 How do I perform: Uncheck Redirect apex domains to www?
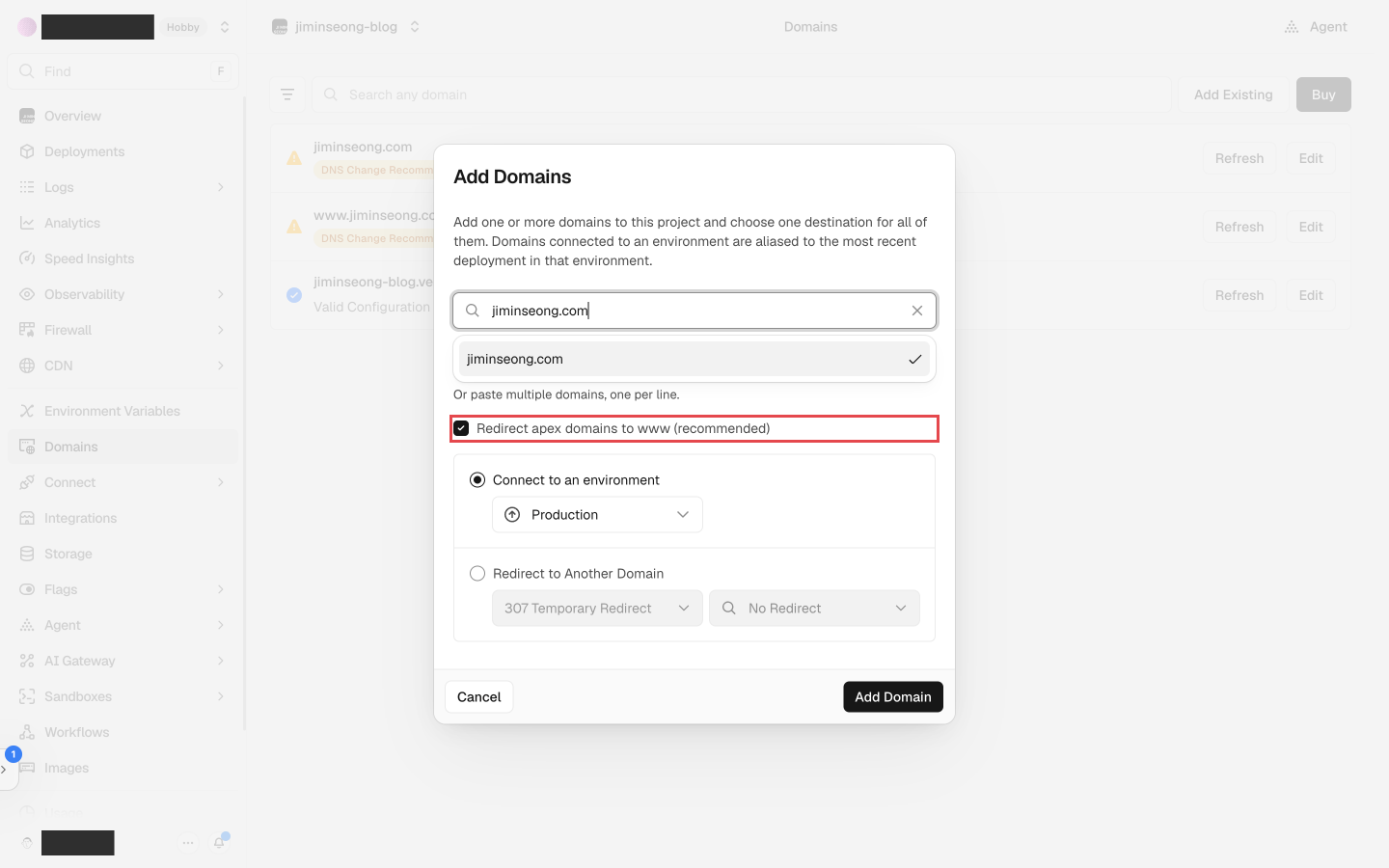[462, 428]
